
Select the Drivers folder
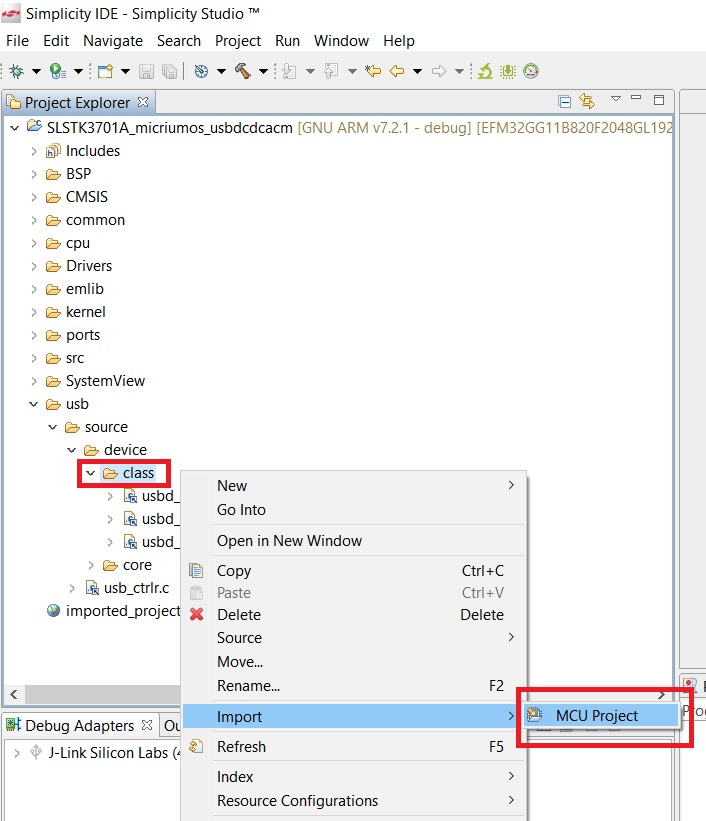pyautogui.click(x=89, y=266)
